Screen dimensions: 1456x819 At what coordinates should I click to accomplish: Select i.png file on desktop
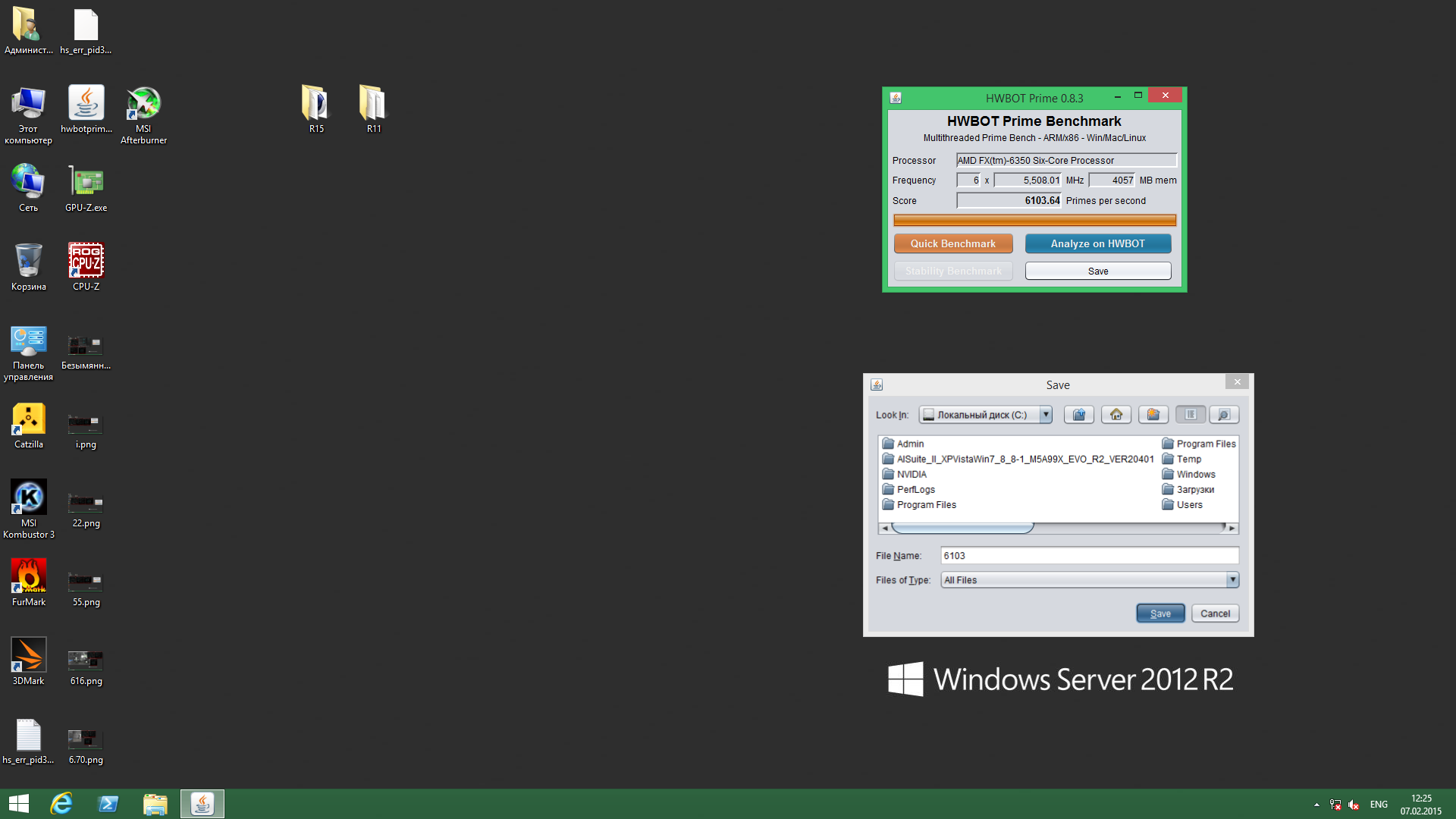pos(86,431)
